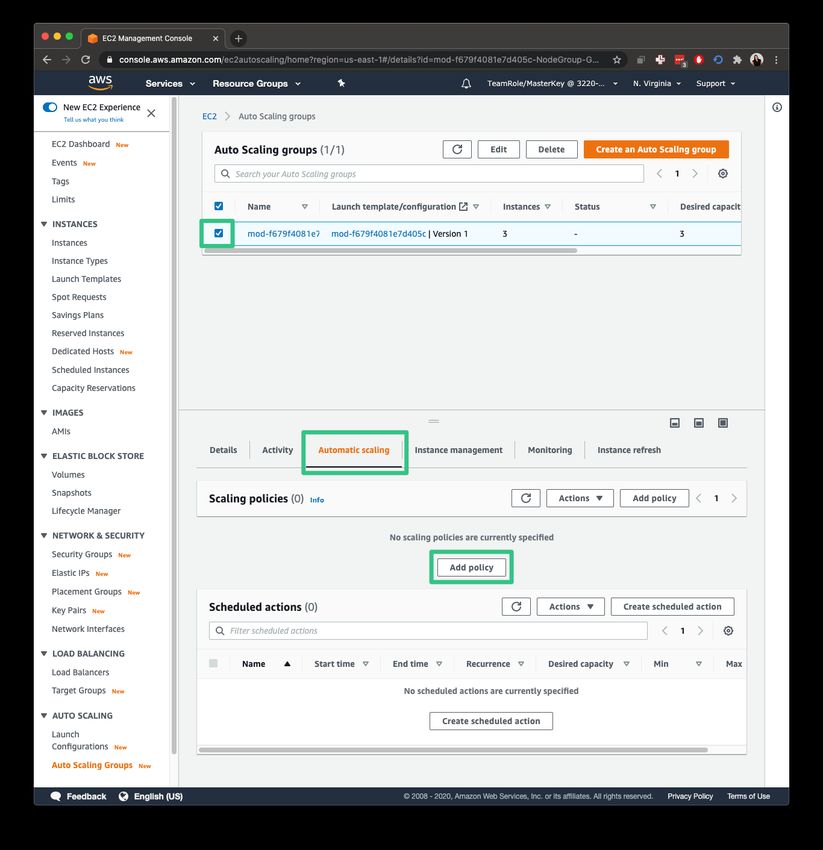
Task: Collapse the INSTANCES sidebar section
Action: pyautogui.click(x=44, y=224)
